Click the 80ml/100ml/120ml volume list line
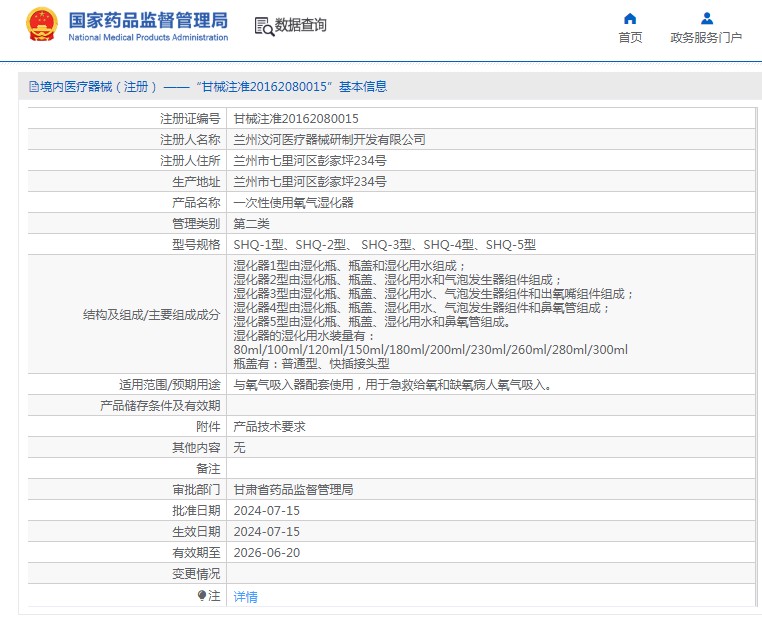The image size is (762, 621). [431, 349]
